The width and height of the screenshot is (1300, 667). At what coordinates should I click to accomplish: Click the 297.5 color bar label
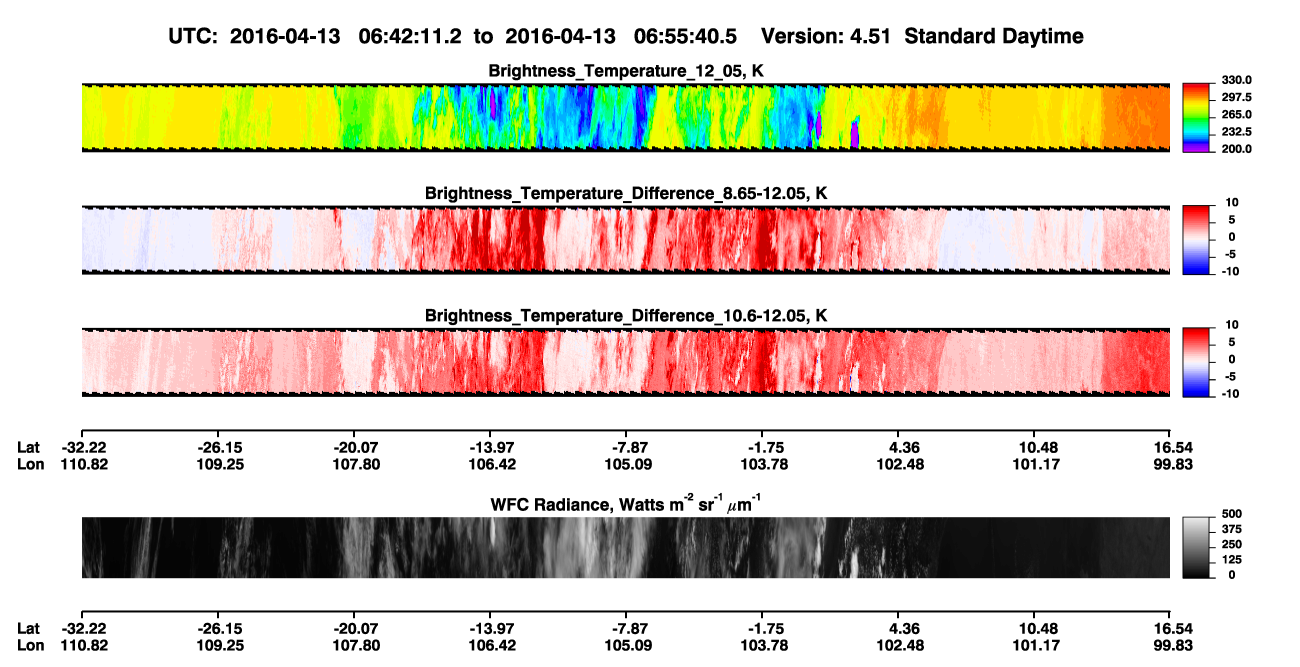click(x=1236, y=97)
